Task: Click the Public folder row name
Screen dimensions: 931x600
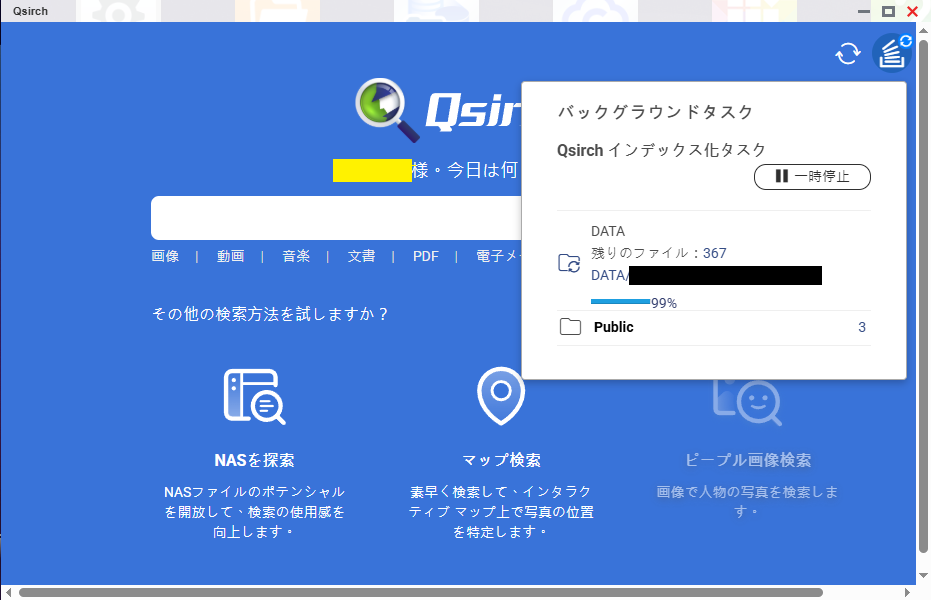Action: pos(613,327)
